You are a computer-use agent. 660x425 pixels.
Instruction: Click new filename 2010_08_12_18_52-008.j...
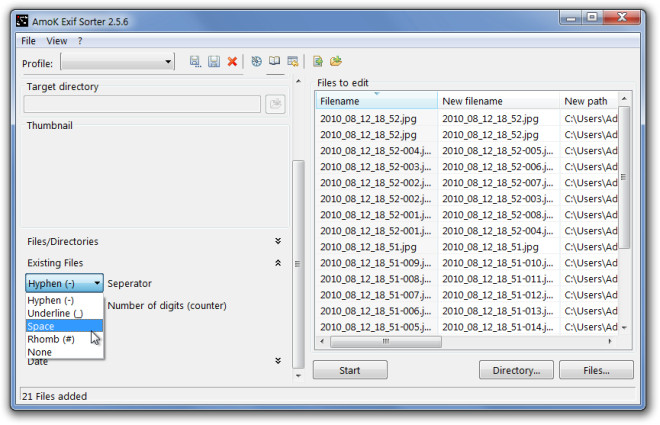click(498, 215)
